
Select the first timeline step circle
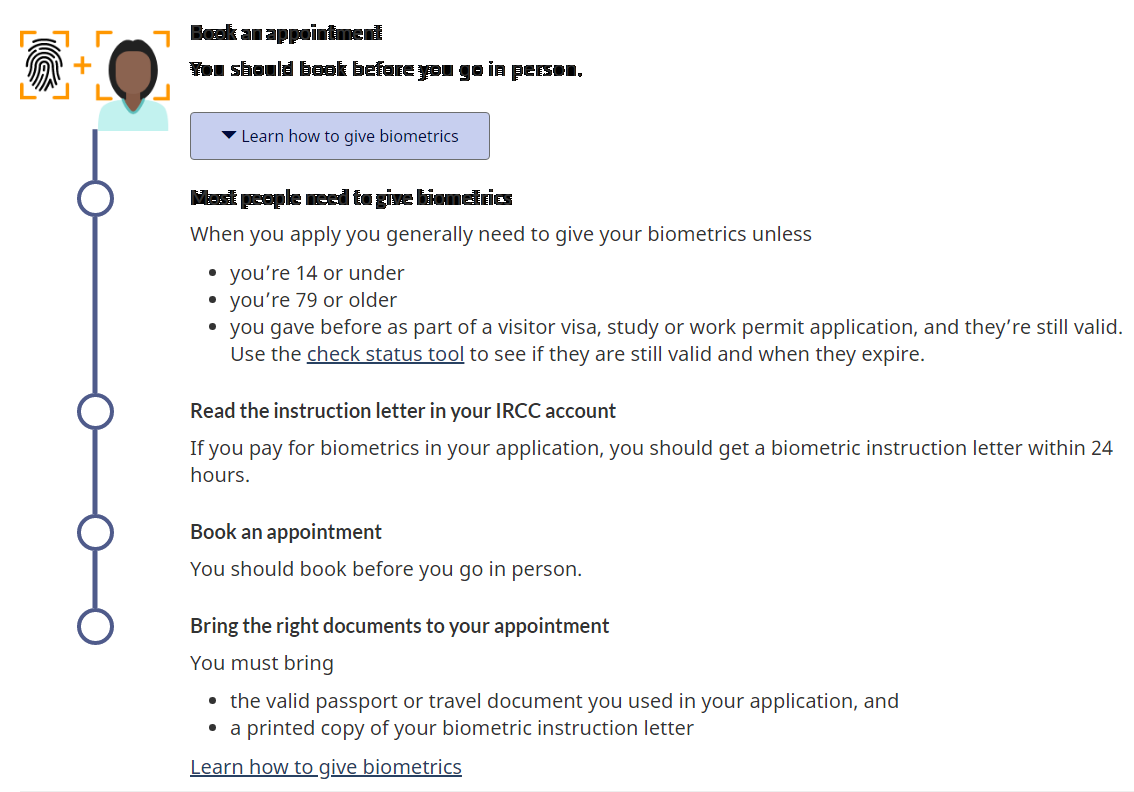pyautogui.click(x=95, y=198)
